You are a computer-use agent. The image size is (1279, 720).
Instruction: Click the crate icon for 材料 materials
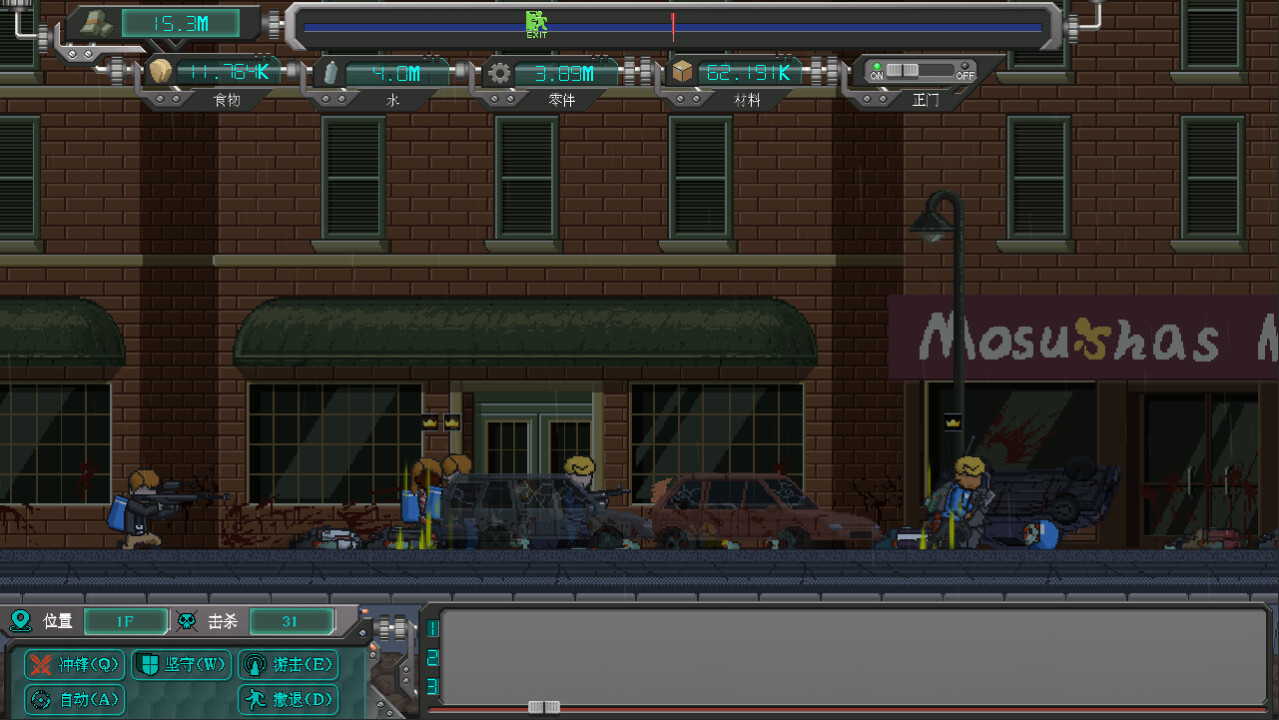point(685,72)
